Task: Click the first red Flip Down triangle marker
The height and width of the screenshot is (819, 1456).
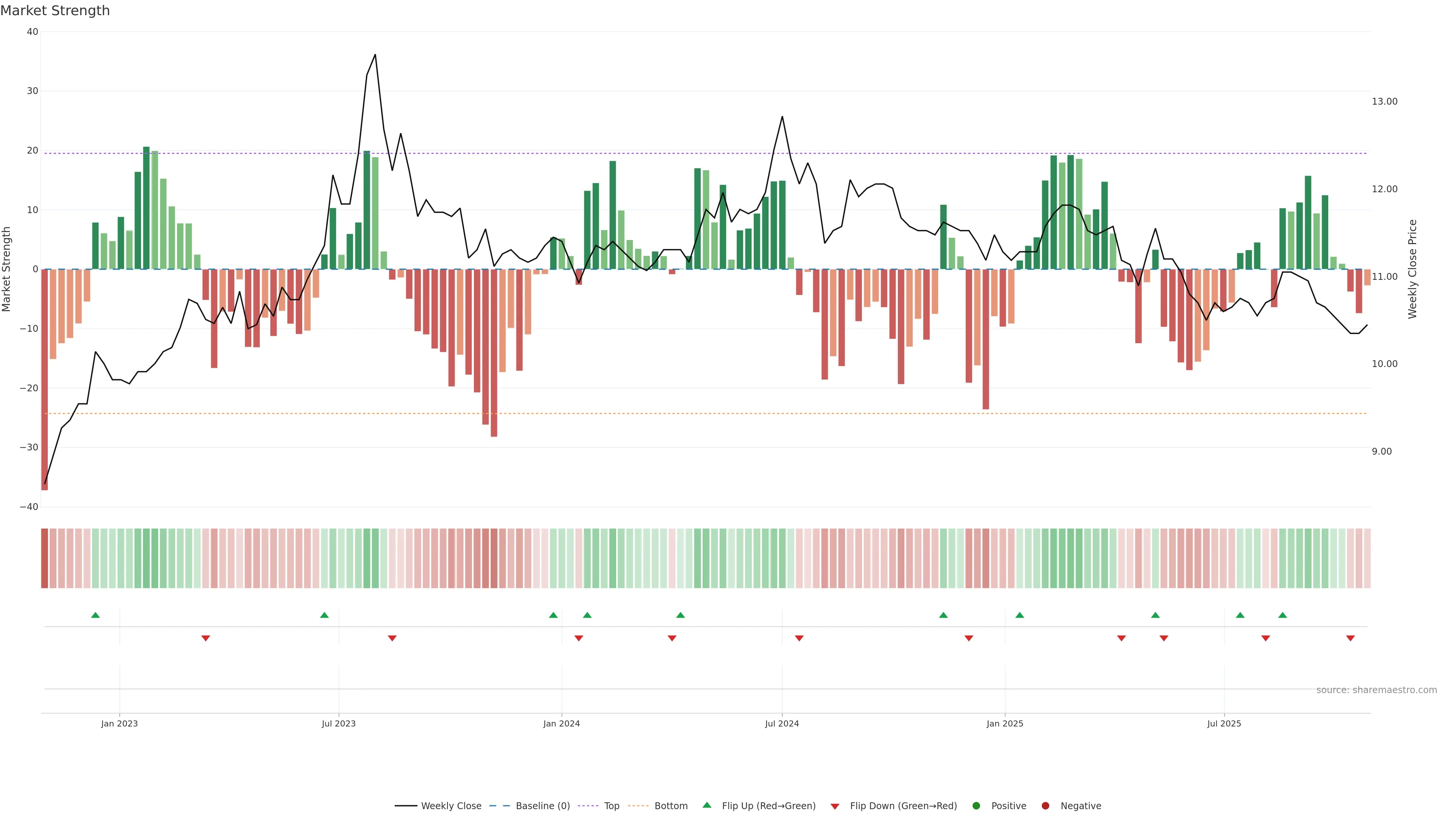Action: pyautogui.click(x=206, y=638)
